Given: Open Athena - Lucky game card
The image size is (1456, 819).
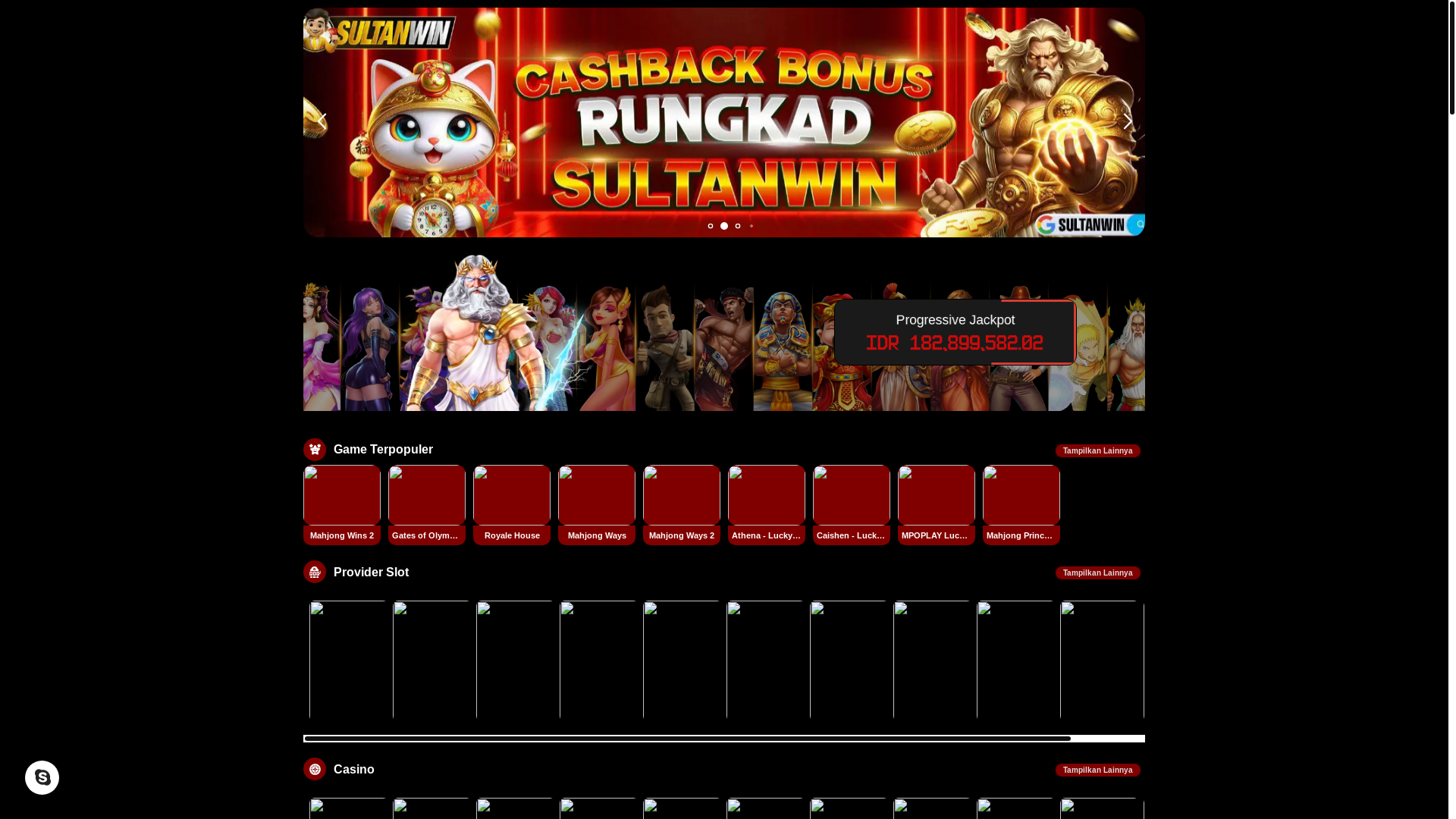Looking at the screenshot, I should pyautogui.click(x=767, y=505).
